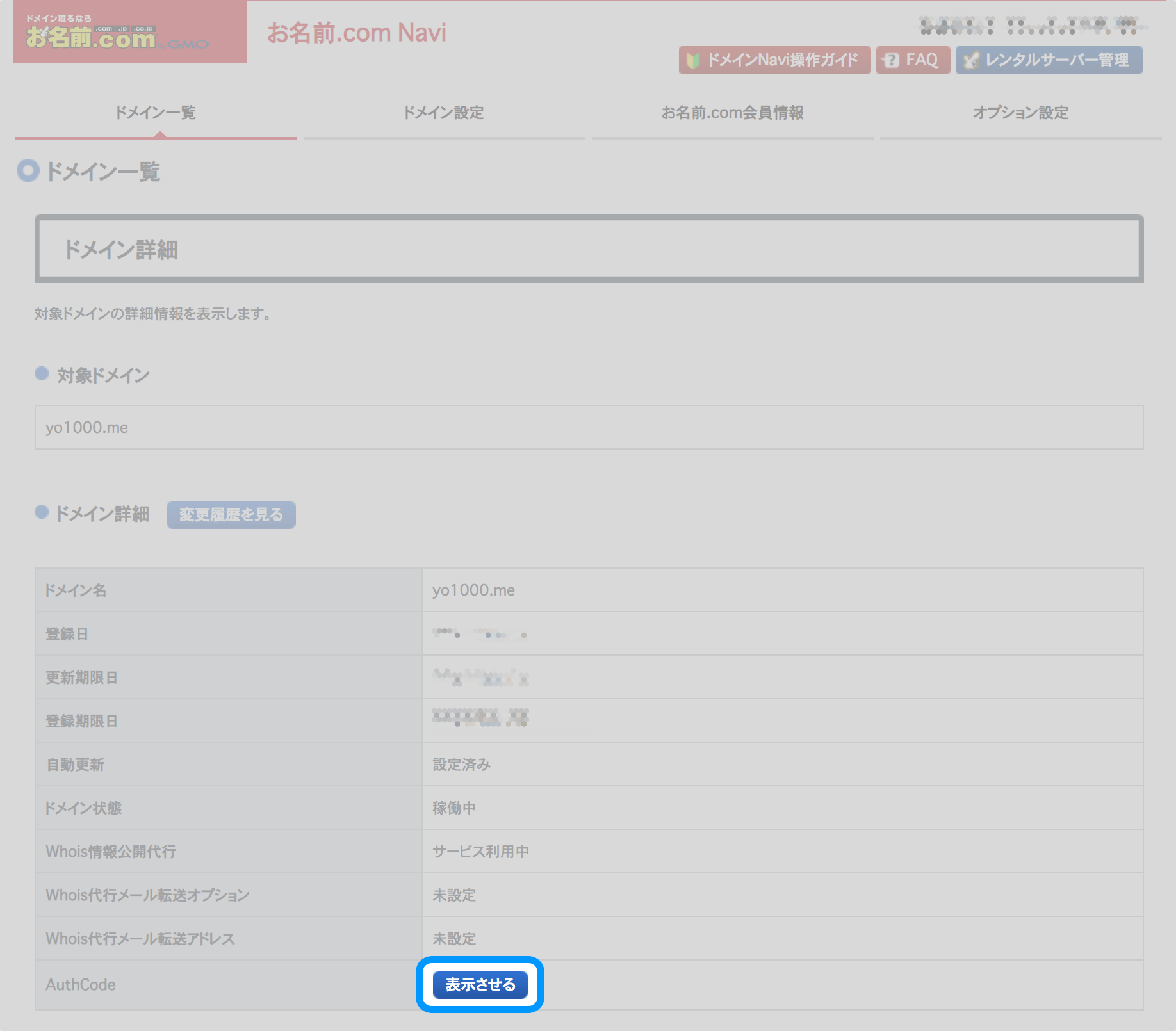Click 表示させる to reveal the AuthCode
The image size is (1176, 1031).
pyautogui.click(x=480, y=985)
